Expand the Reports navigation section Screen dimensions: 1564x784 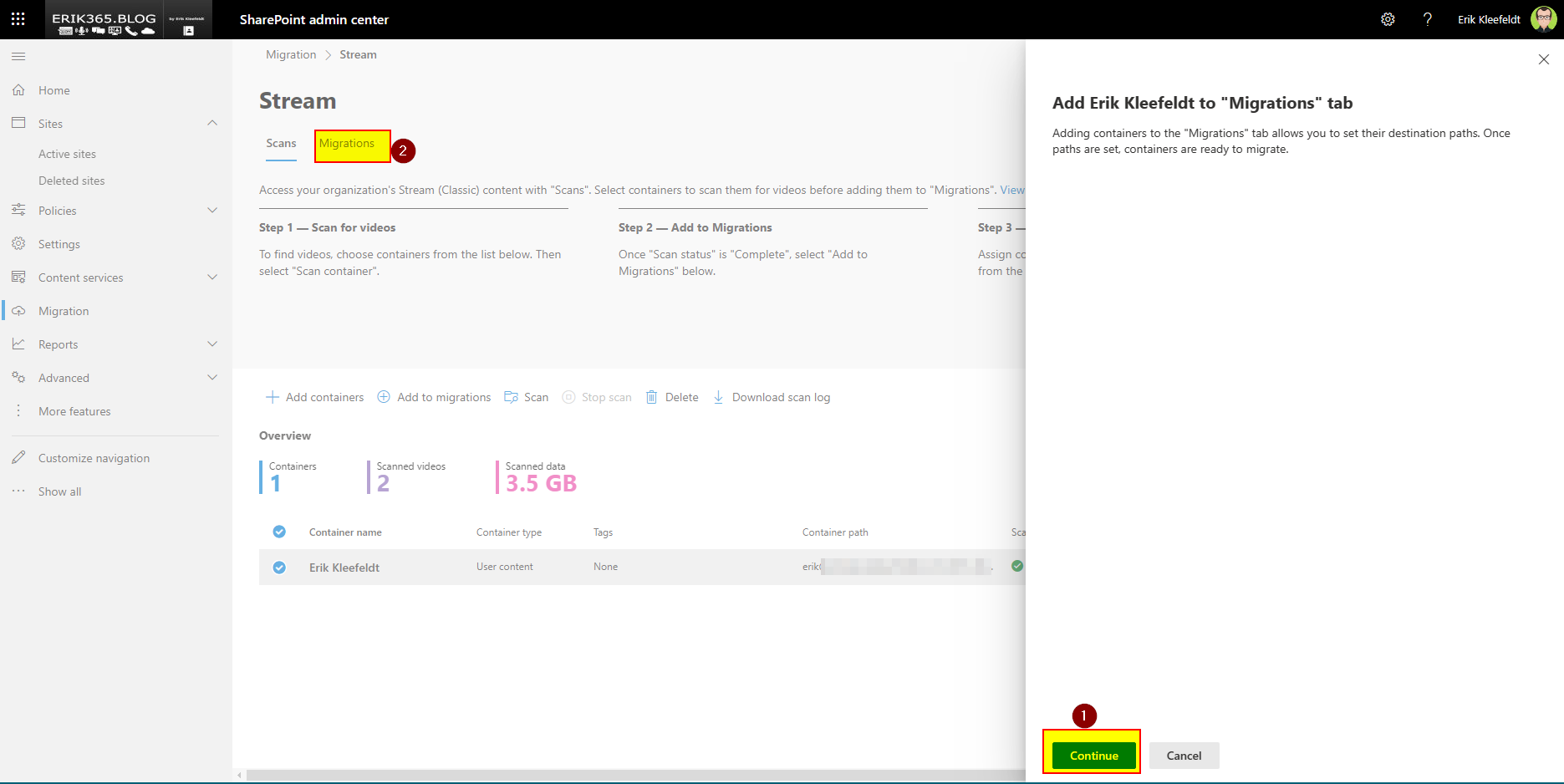pos(212,344)
